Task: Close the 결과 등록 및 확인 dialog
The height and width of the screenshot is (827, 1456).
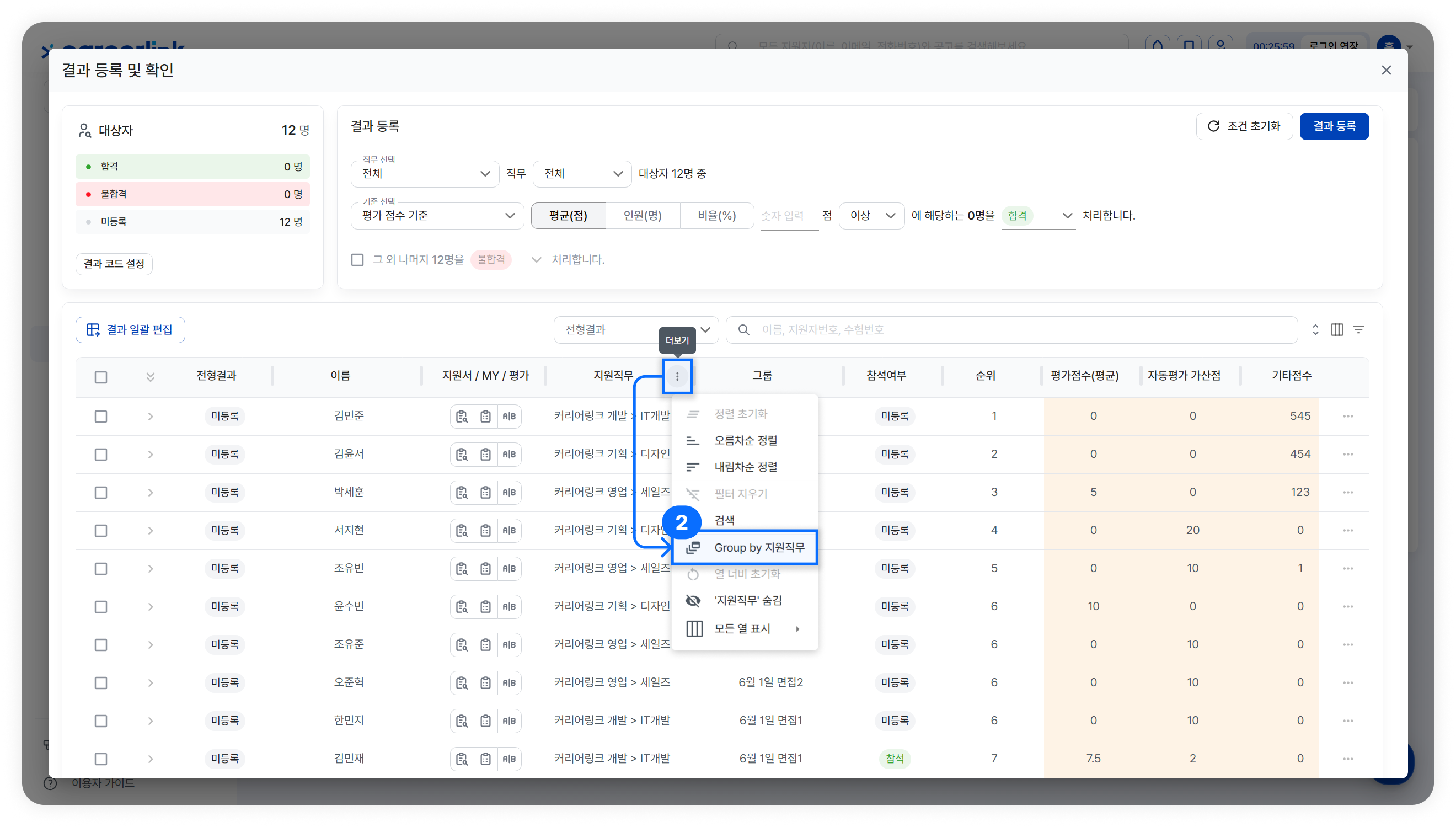Action: tap(1386, 70)
